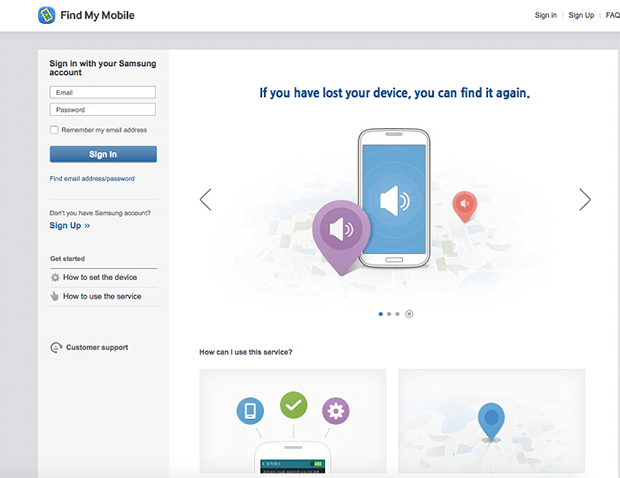This screenshot has width=620, height=478.
Task: Focus the Email input field
Action: [x=103, y=93]
